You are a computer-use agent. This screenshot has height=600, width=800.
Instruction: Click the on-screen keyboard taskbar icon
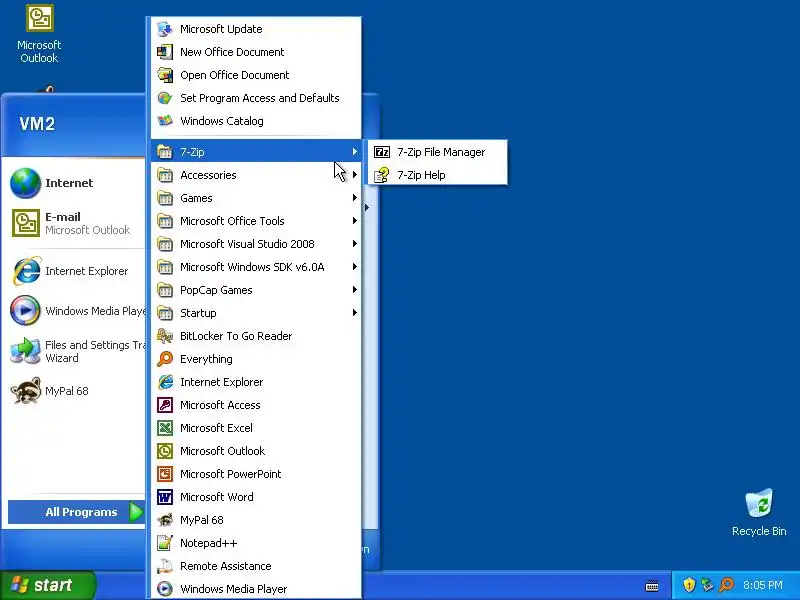point(652,585)
